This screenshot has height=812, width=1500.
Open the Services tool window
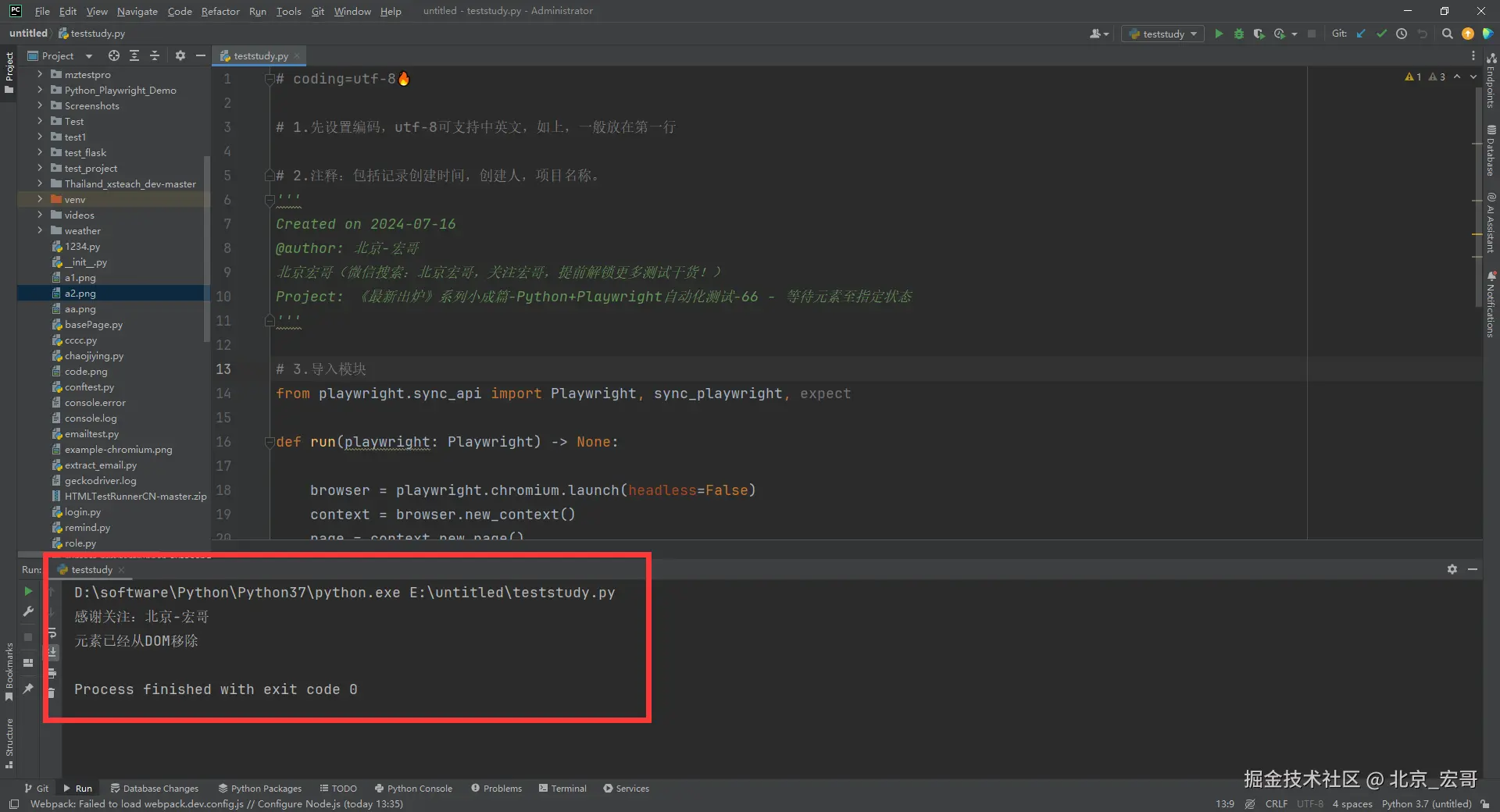[626, 788]
